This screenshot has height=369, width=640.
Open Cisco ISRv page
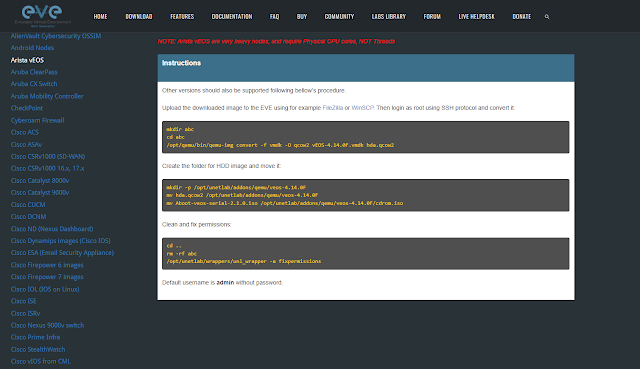point(26,313)
